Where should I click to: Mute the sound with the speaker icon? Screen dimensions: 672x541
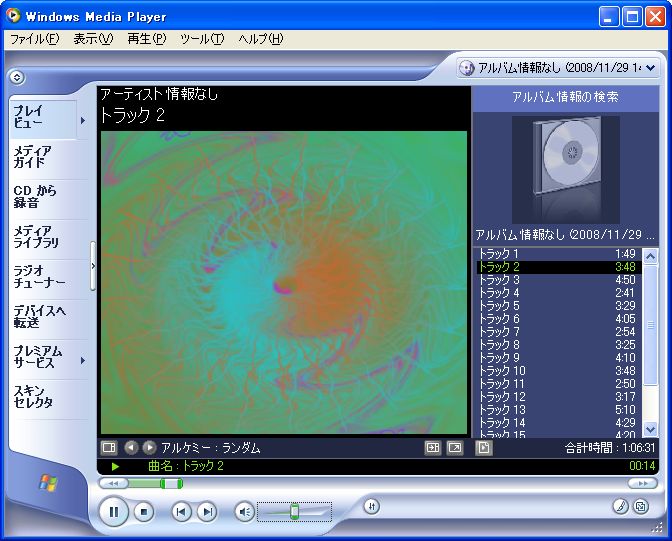point(245,512)
